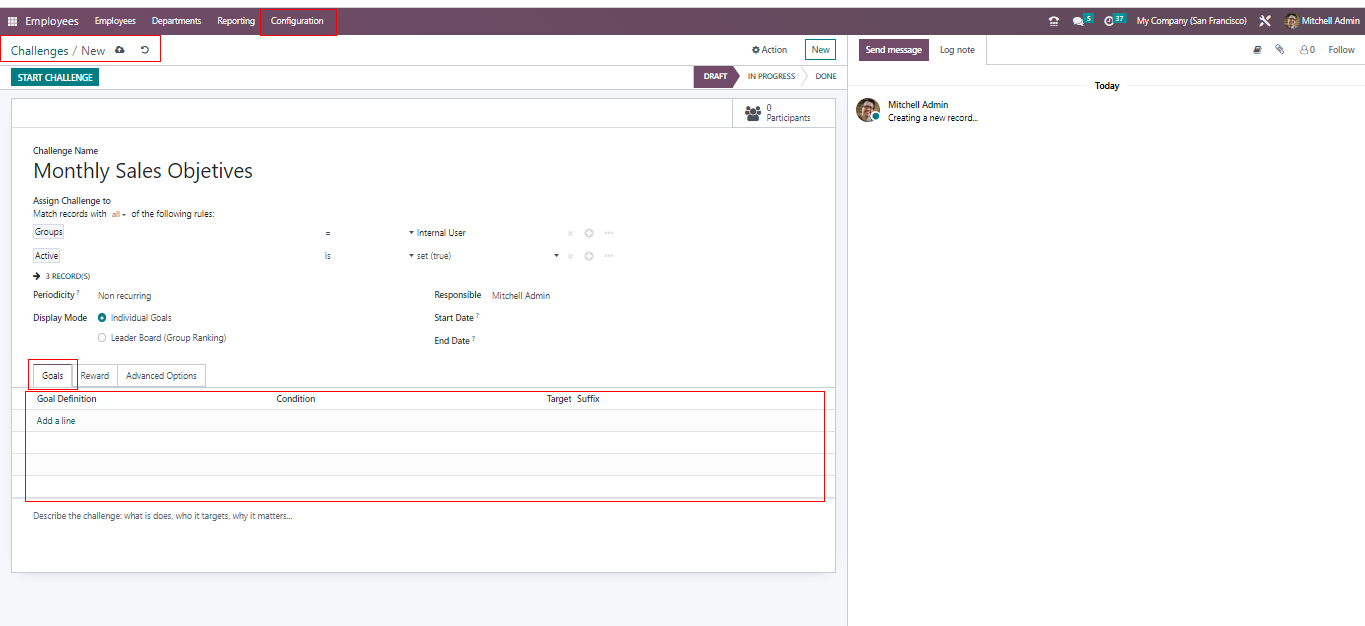Click the discard changes undo icon
1365x626 pixels.
145,50
